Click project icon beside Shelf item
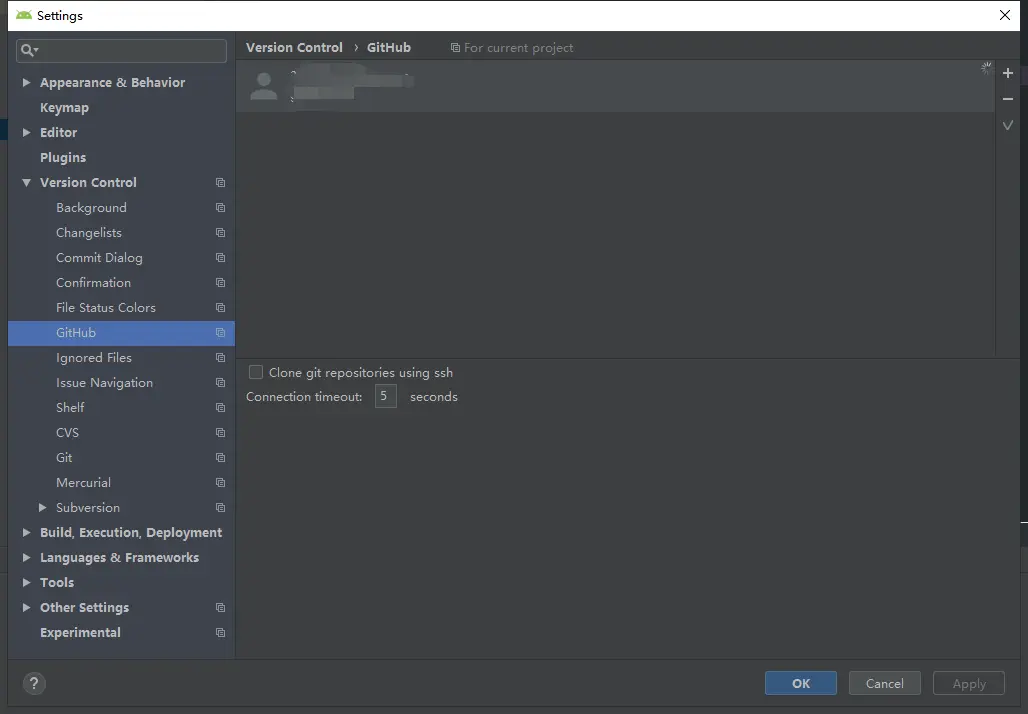1028x714 pixels. pyautogui.click(x=220, y=408)
